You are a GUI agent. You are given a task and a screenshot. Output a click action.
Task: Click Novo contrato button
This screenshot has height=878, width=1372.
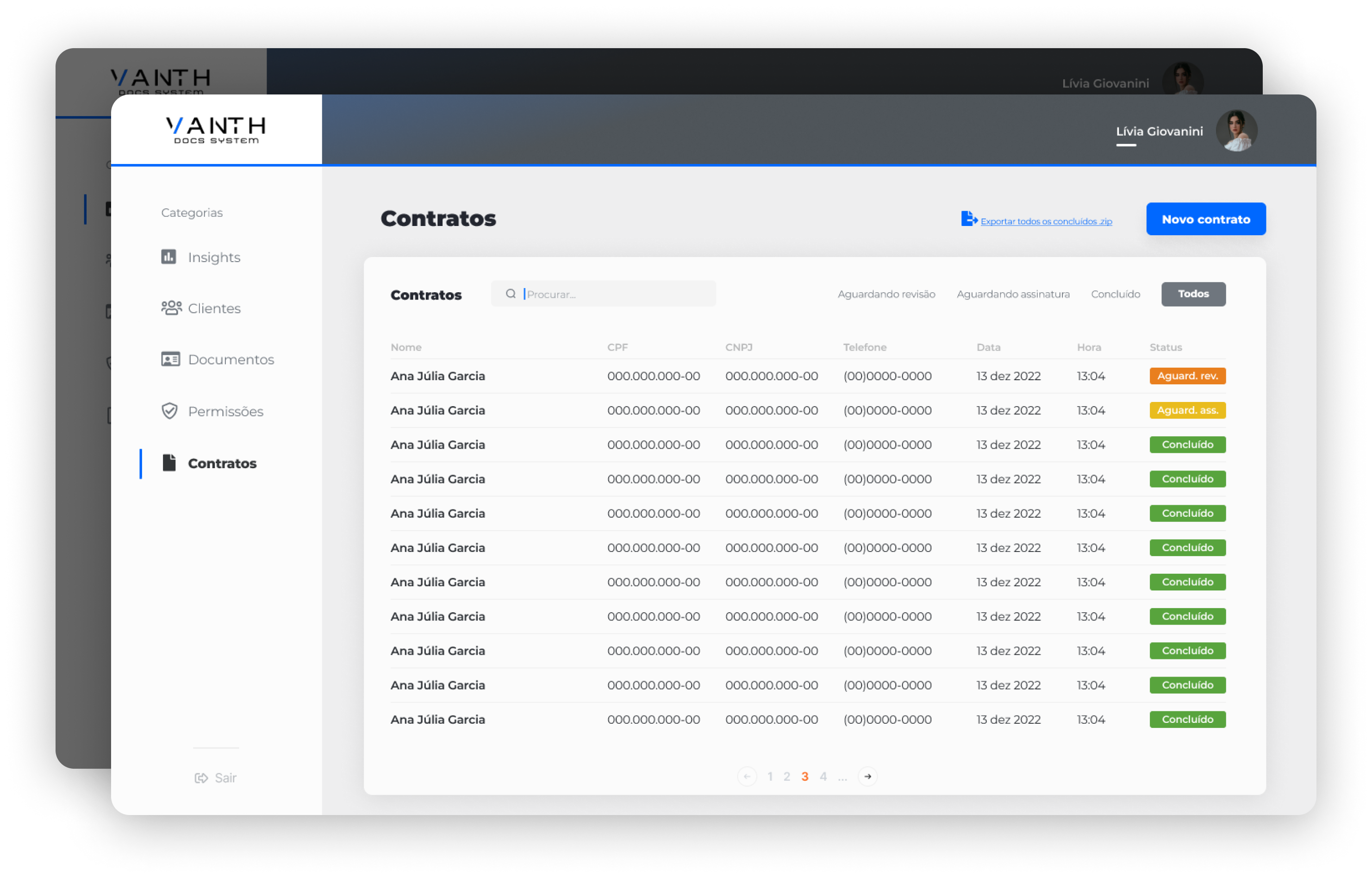1206,219
